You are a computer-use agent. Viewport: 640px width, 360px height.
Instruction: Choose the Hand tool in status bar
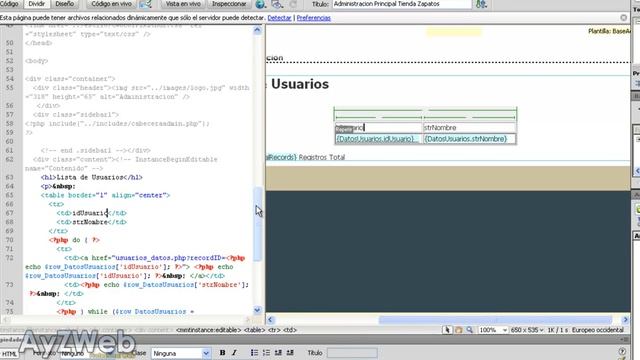click(459, 330)
